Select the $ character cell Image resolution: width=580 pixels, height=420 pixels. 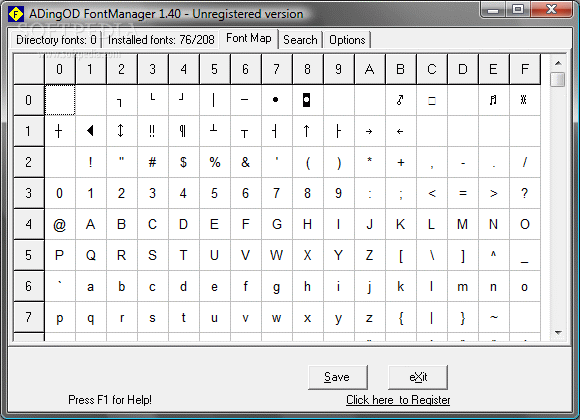183,162
